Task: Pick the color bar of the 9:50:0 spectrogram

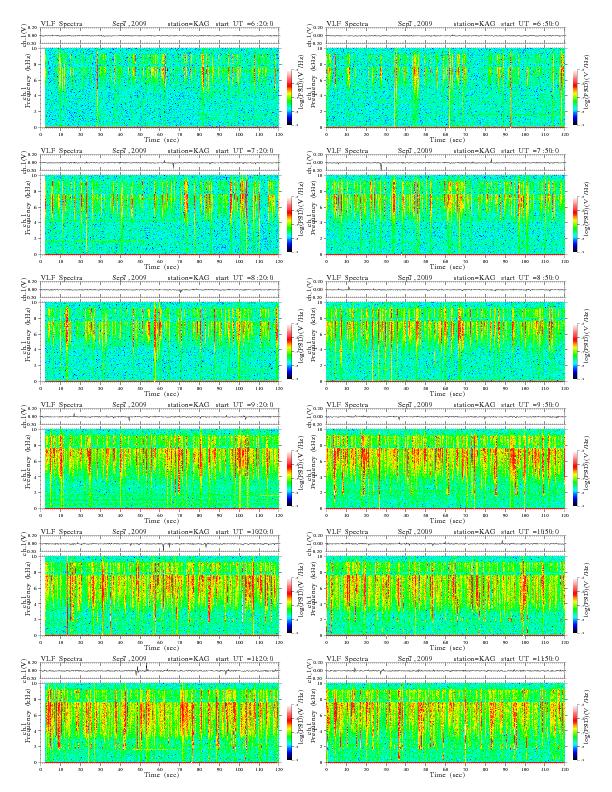Action: click(x=576, y=479)
